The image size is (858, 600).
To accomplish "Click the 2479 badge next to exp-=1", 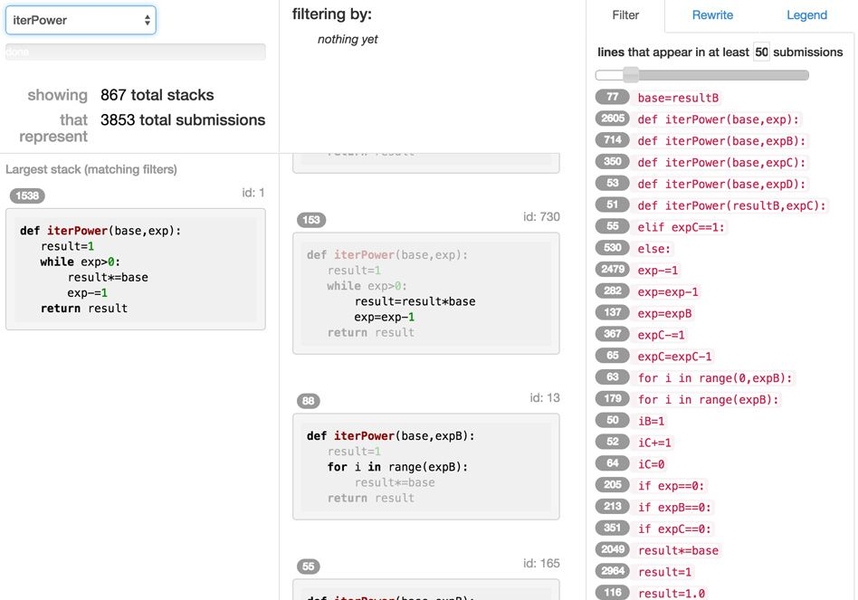I will point(610,270).
